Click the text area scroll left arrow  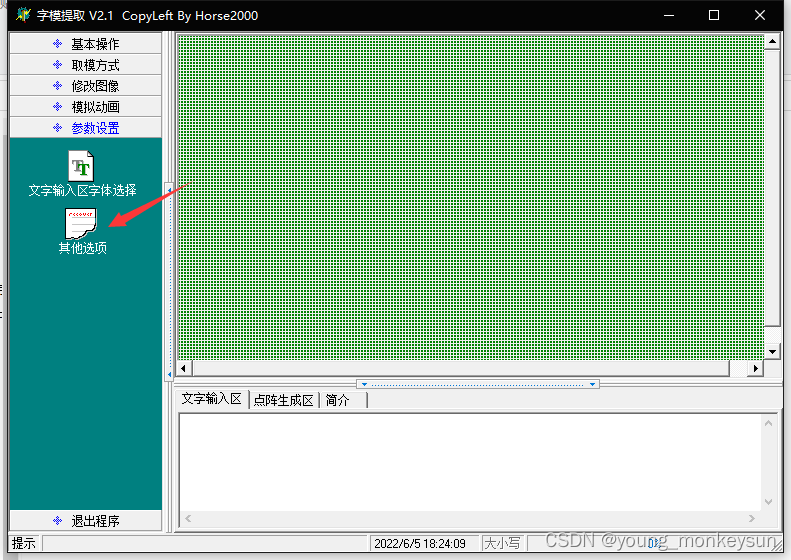[188, 518]
